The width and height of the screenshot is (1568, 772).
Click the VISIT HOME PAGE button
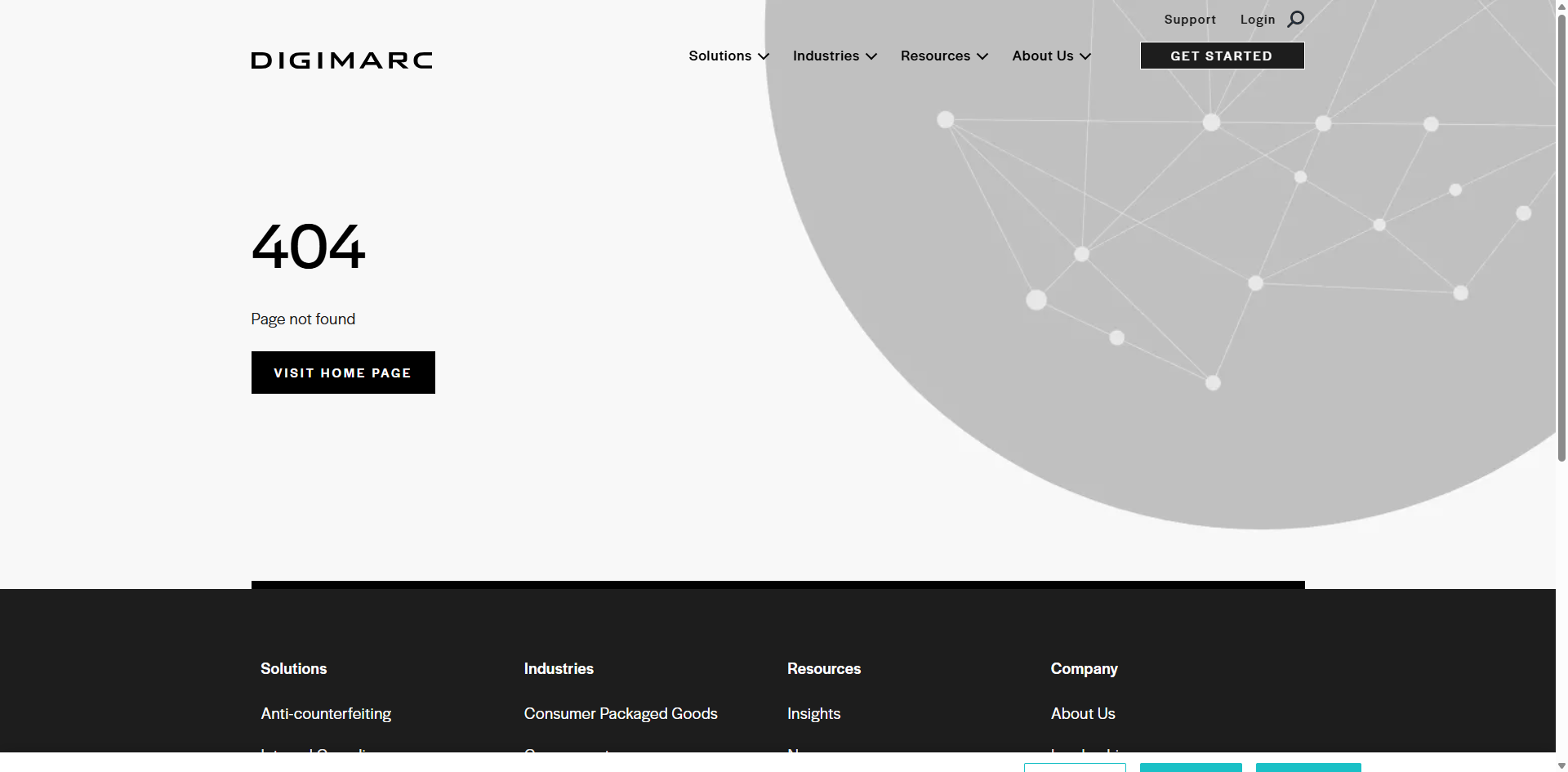[x=343, y=373]
